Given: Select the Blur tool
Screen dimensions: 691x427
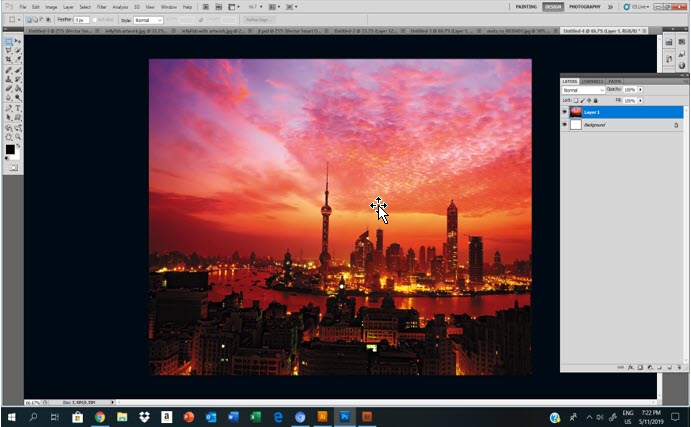Looking at the screenshot, I should (8, 97).
